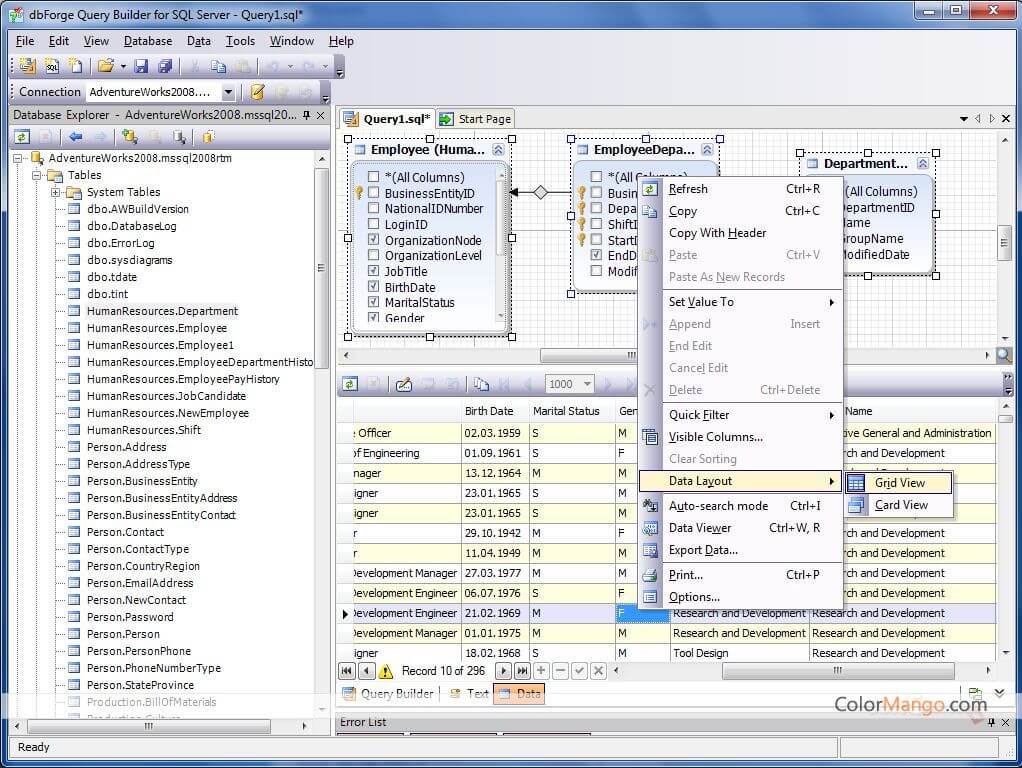
Task: Choose Grid View from Data Layout submenu
Action: (x=898, y=483)
